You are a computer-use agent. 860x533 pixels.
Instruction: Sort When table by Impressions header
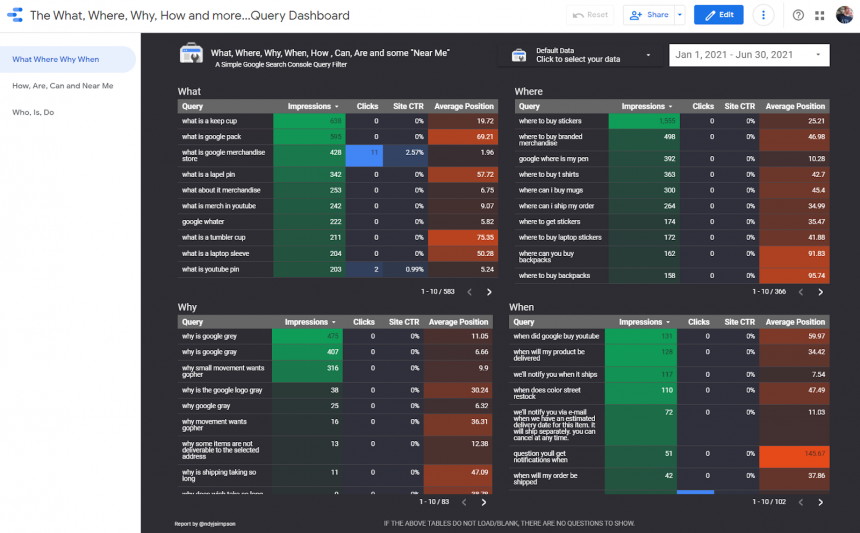[x=644, y=322]
